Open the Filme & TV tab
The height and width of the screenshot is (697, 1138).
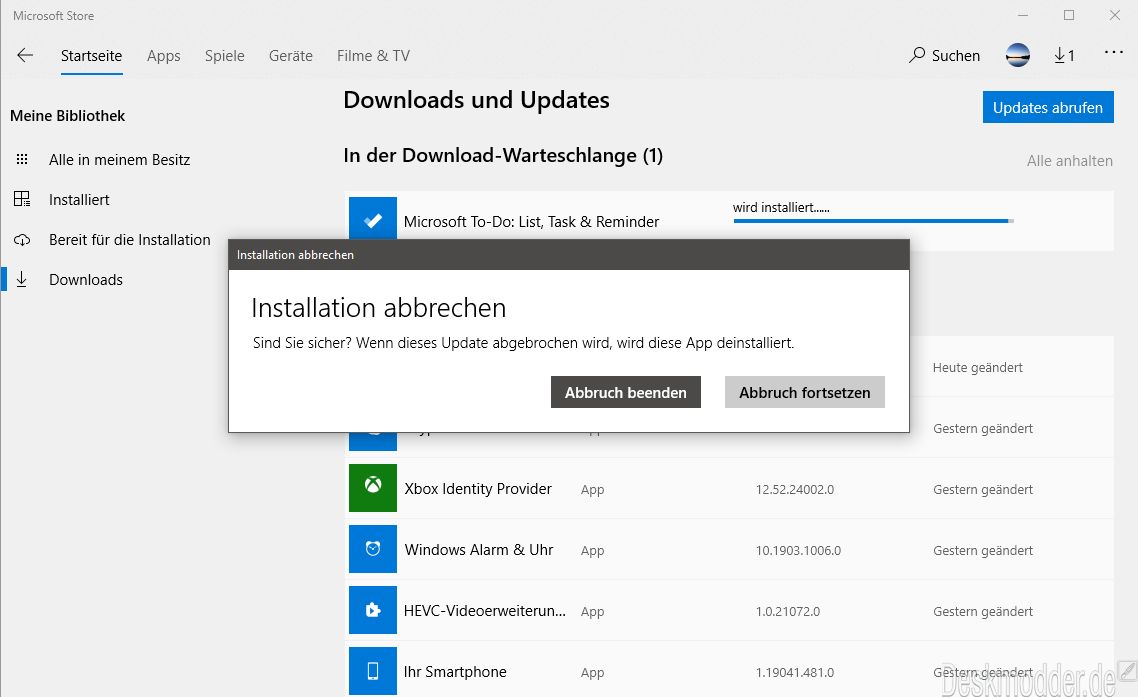pos(373,56)
